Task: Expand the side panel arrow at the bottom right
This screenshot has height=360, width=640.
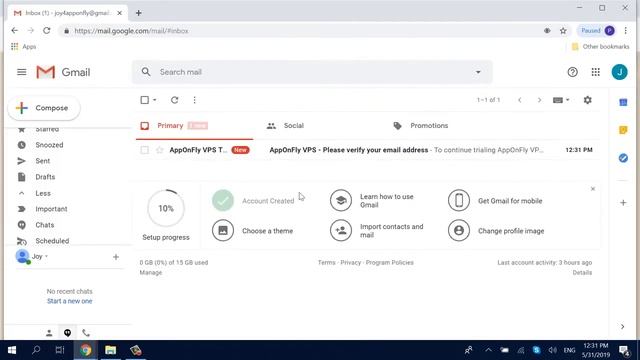Action: 622,327
